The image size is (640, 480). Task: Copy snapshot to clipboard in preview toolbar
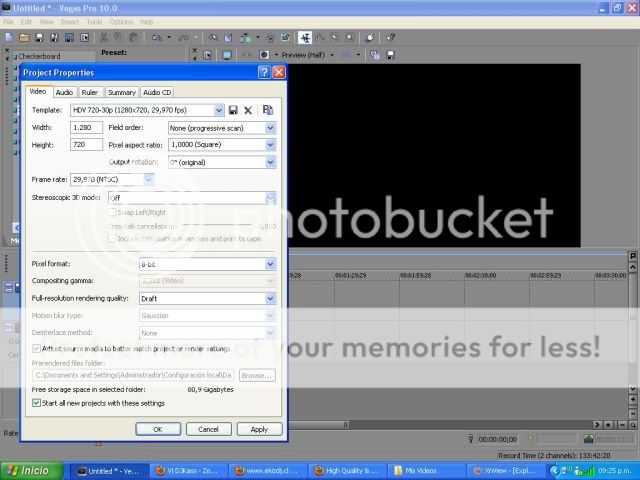(x=375, y=55)
